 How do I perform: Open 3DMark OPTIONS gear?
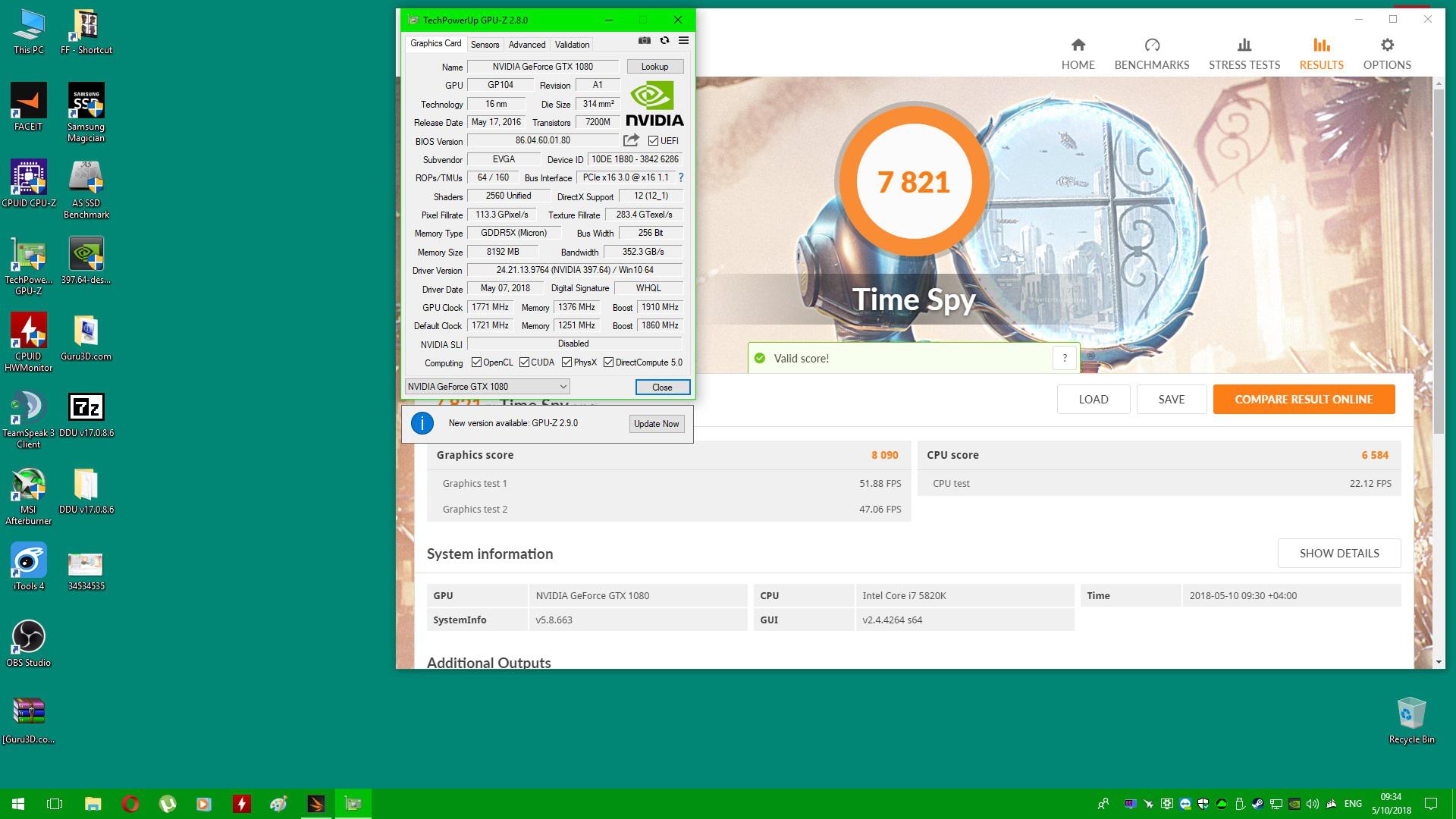(1387, 55)
